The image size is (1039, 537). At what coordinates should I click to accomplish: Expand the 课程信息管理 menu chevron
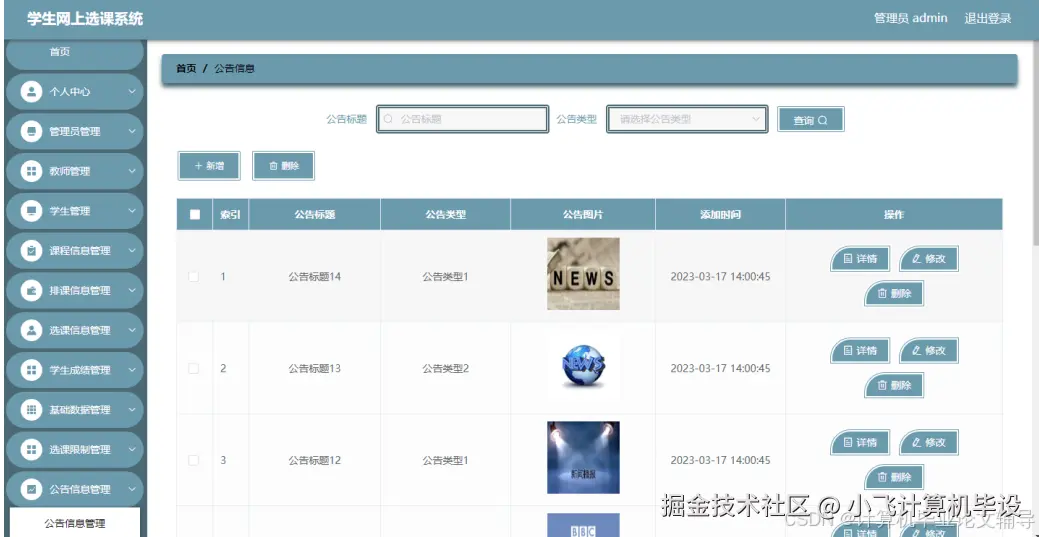tap(132, 251)
